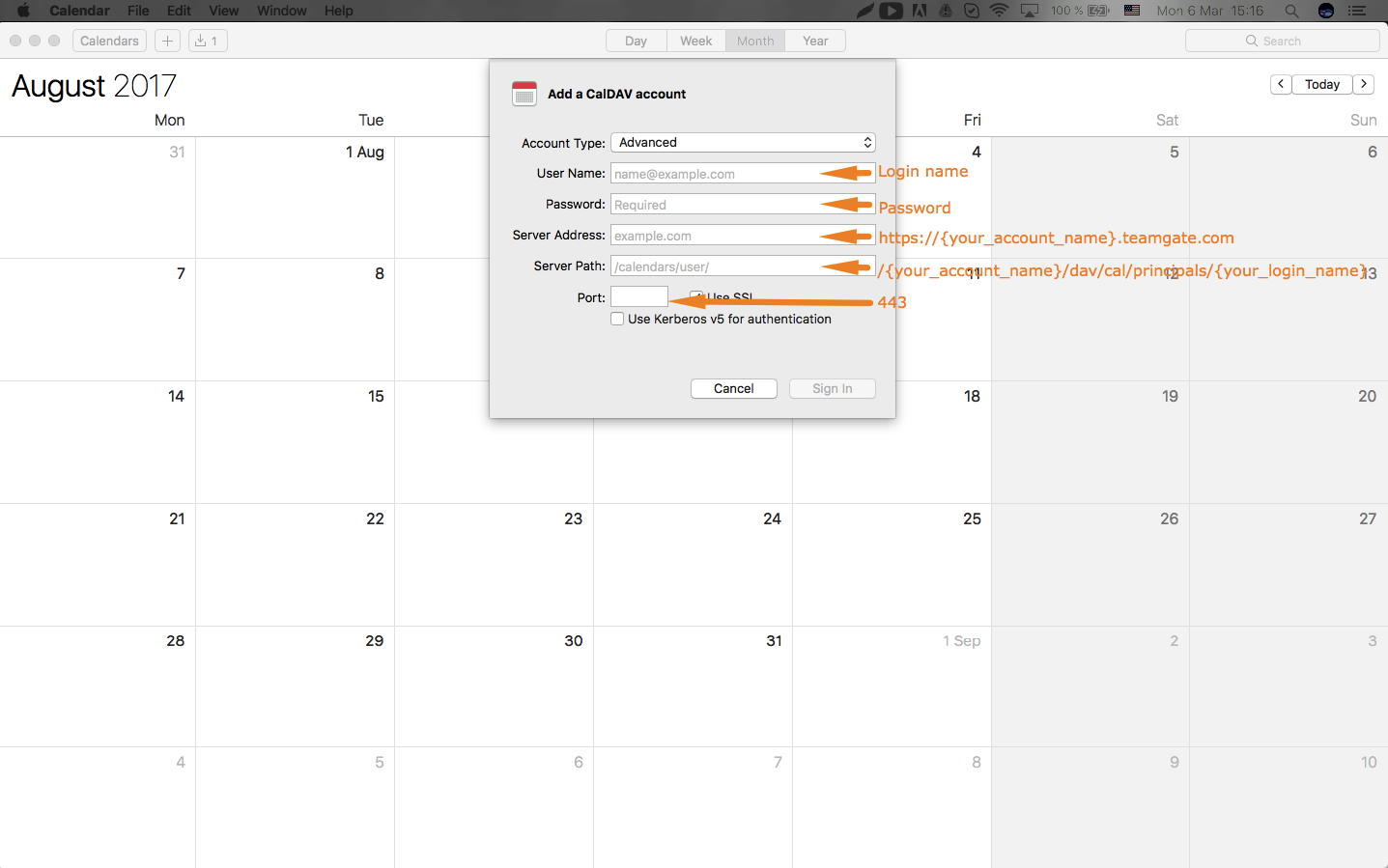
Task: Toggle the Use SSL checkbox
Action: (696, 296)
